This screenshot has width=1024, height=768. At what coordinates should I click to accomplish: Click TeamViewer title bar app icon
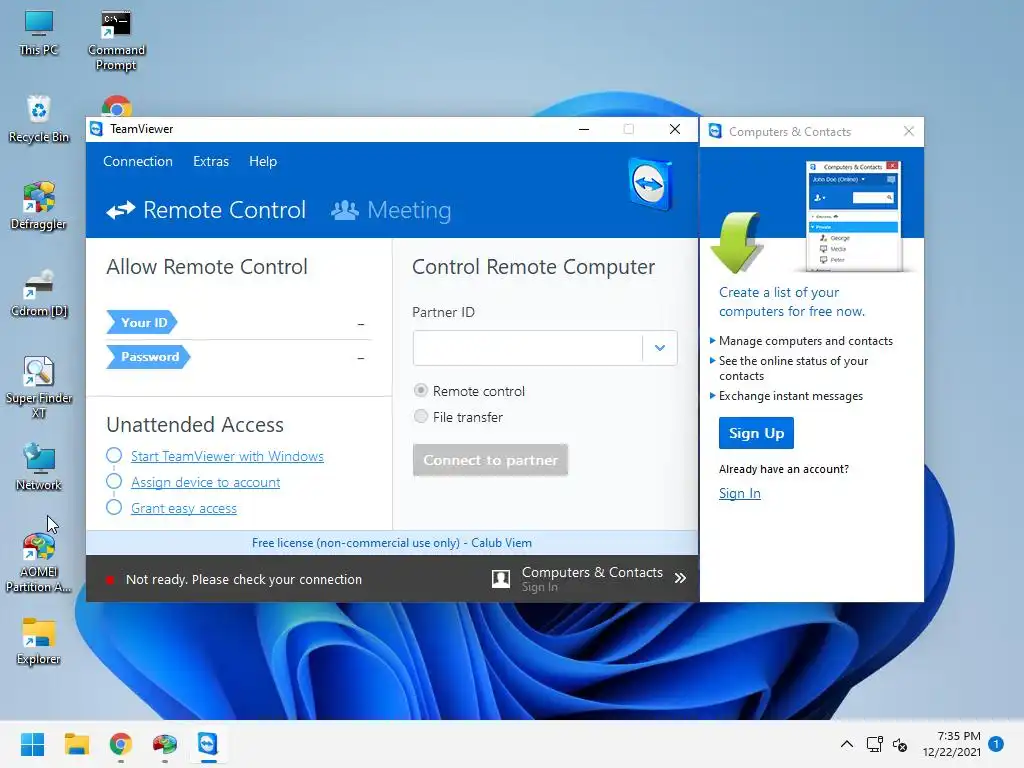tap(97, 129)
